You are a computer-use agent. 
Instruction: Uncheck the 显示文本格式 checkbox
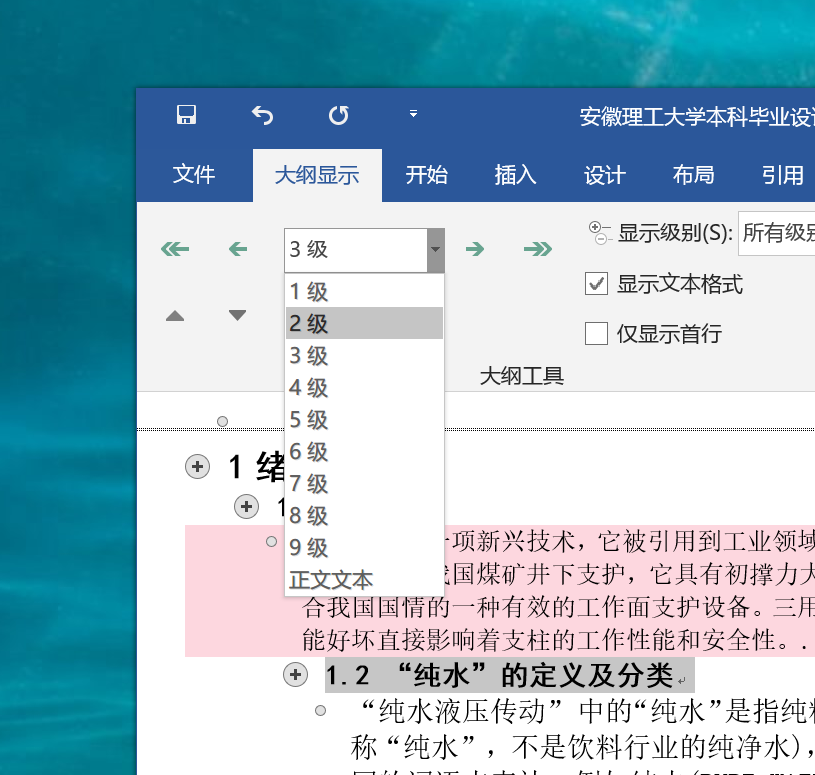coord(597,284)
